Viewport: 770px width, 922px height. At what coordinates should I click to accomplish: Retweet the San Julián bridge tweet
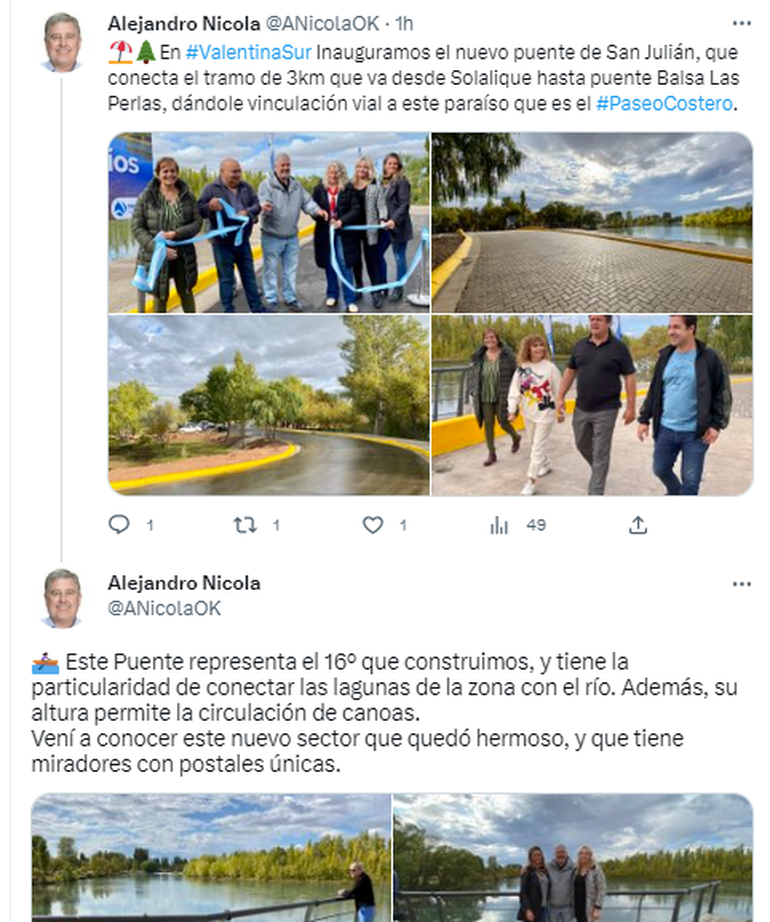(245, 524)
